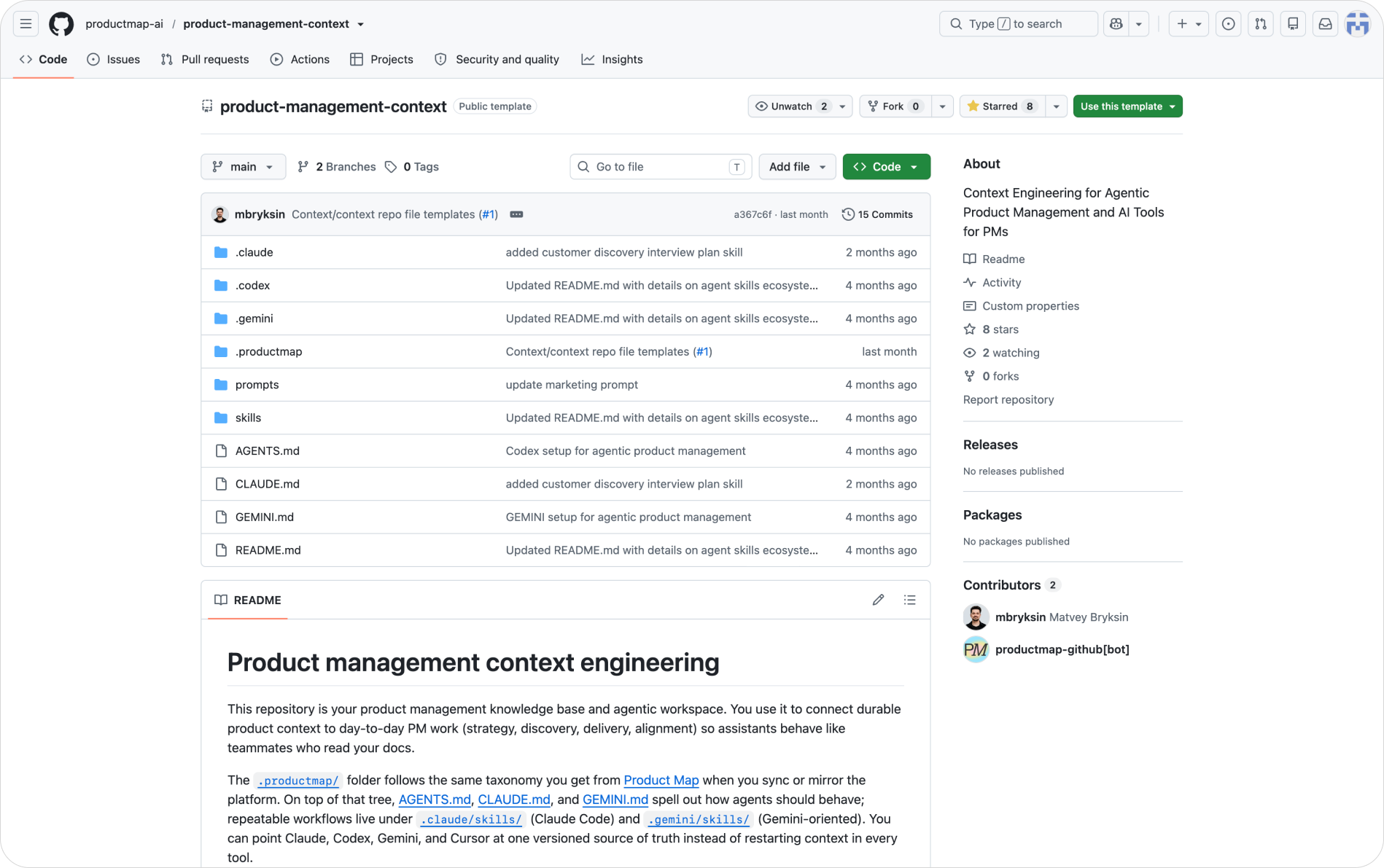Screen dimensions: 1384x868
Task: Click the productmap-ai organization link
Action: click(125, 24)
